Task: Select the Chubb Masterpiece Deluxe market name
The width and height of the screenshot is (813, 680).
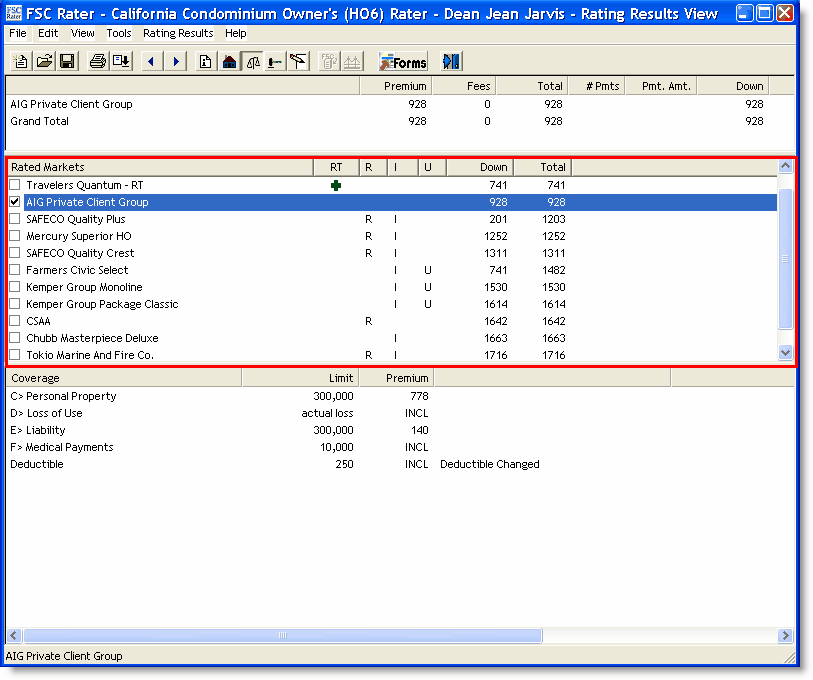Action: click(x=92, y=338)
